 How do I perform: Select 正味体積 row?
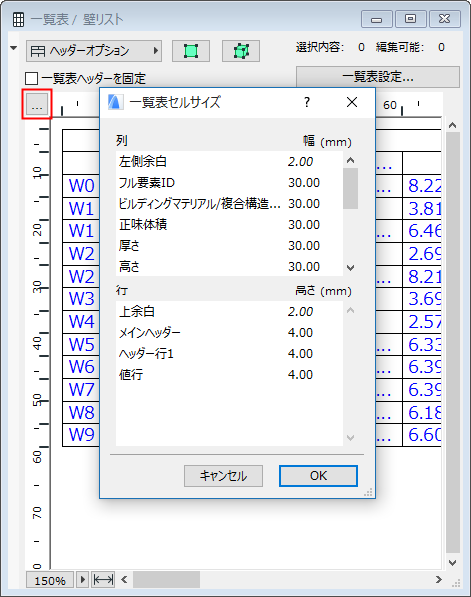[x=229, y=225]
